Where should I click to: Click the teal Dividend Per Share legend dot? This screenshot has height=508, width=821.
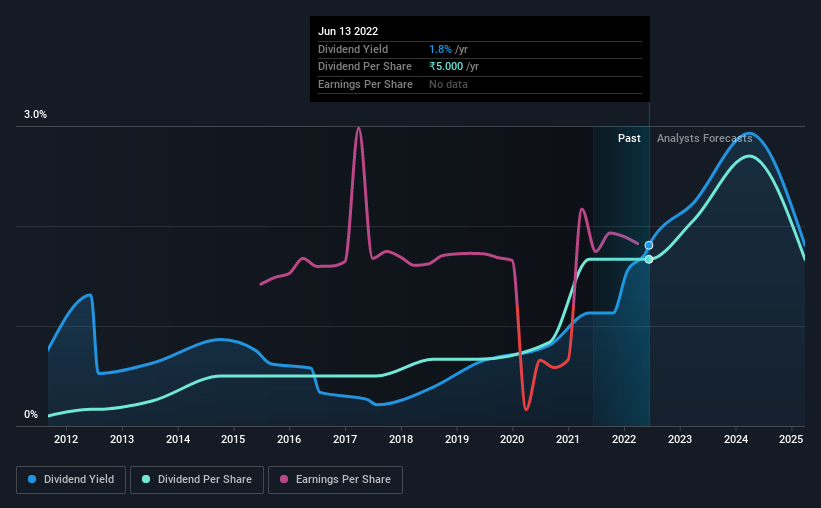click(x=146, y=479)
